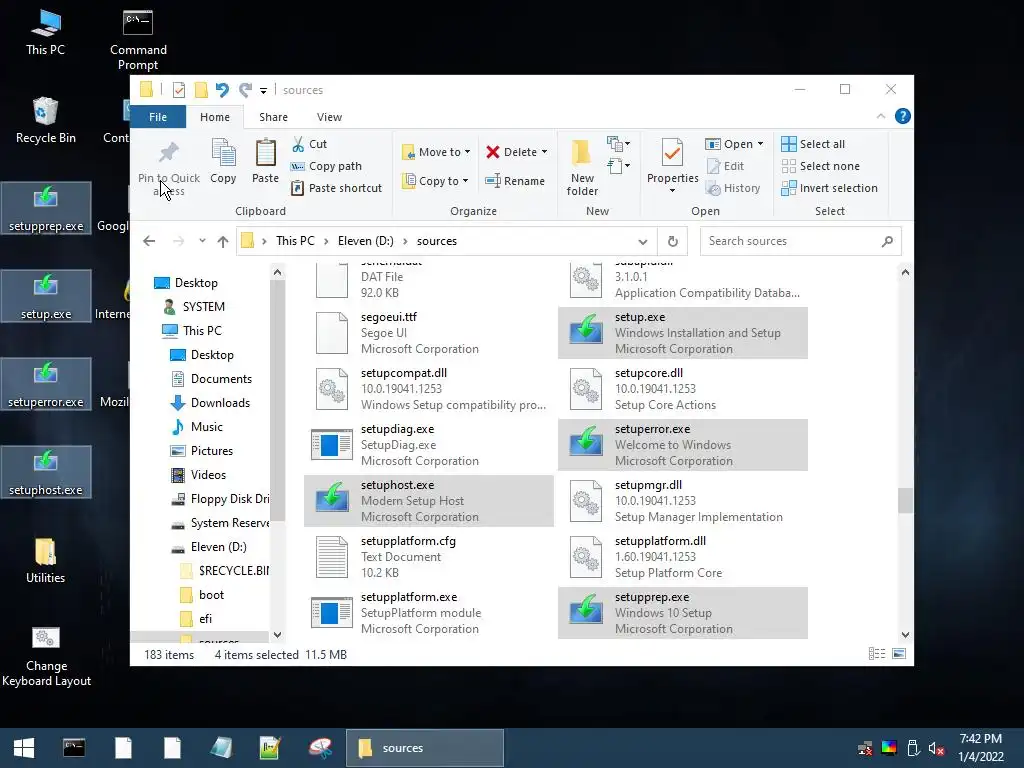Click Invert selection
Screen dimensions: 1024x768
[x=829, y=188]
